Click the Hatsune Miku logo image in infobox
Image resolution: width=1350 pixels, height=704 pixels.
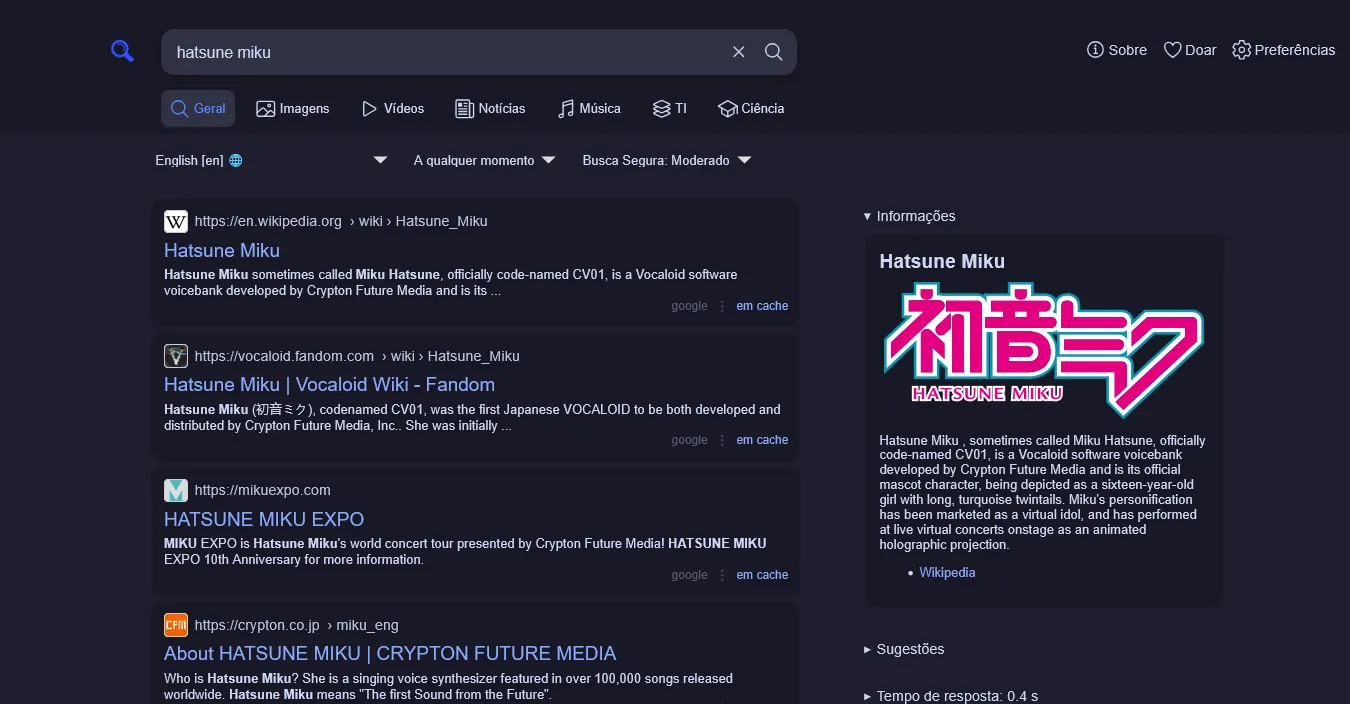click(x=1044, y=350)
